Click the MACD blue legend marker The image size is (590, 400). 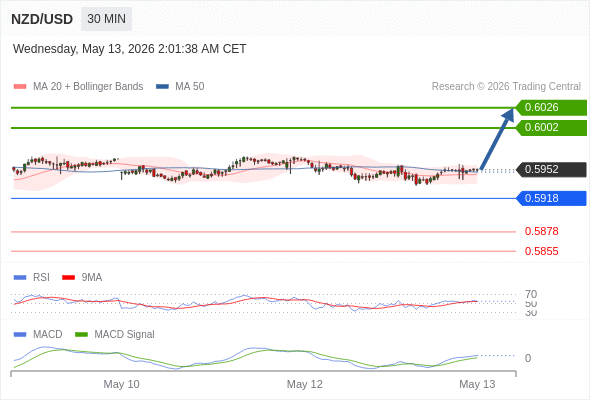pos(20,335)
